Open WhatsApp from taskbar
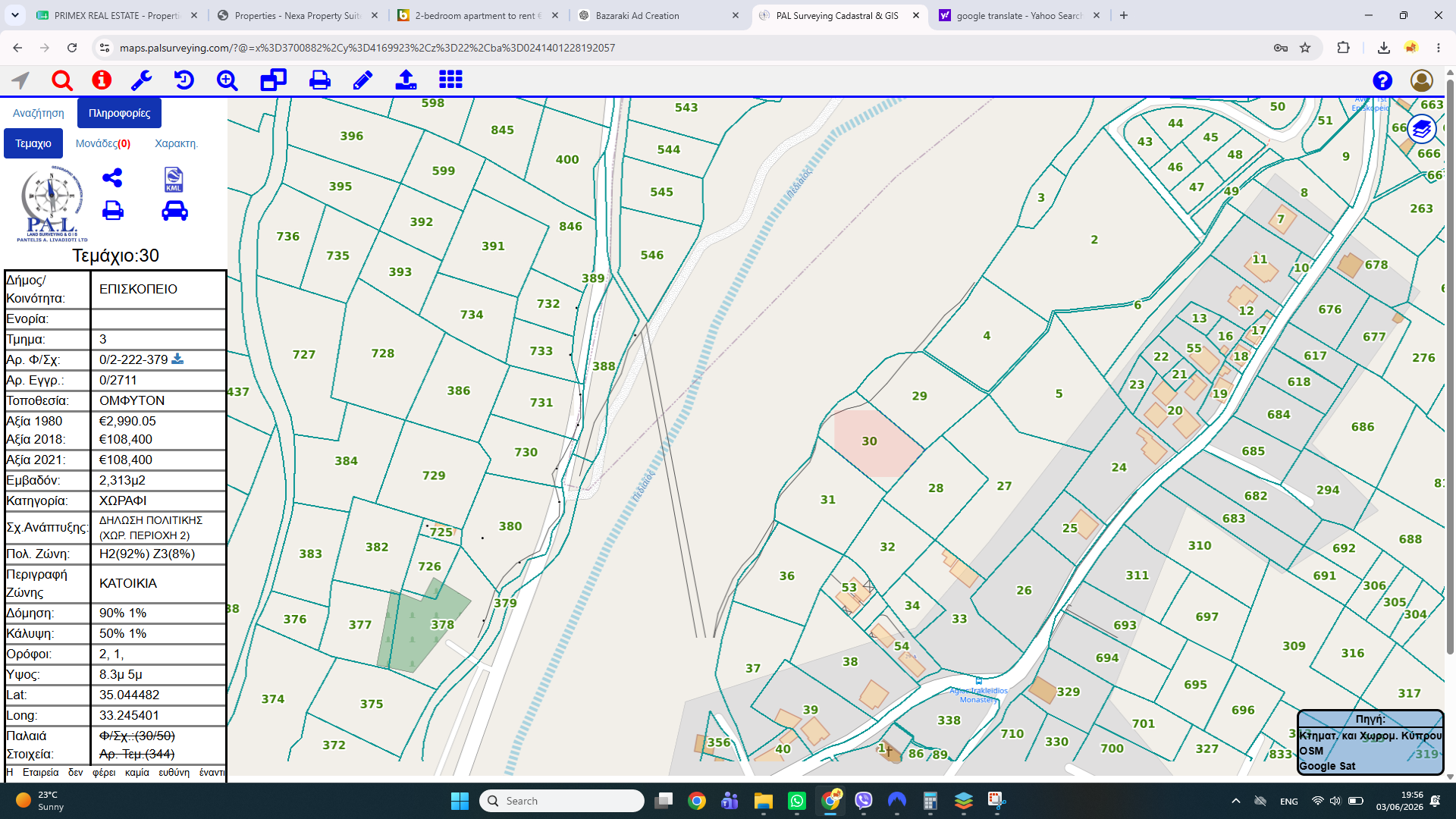This screenshot has height=819, width=1456. click(x=797, y=801)
